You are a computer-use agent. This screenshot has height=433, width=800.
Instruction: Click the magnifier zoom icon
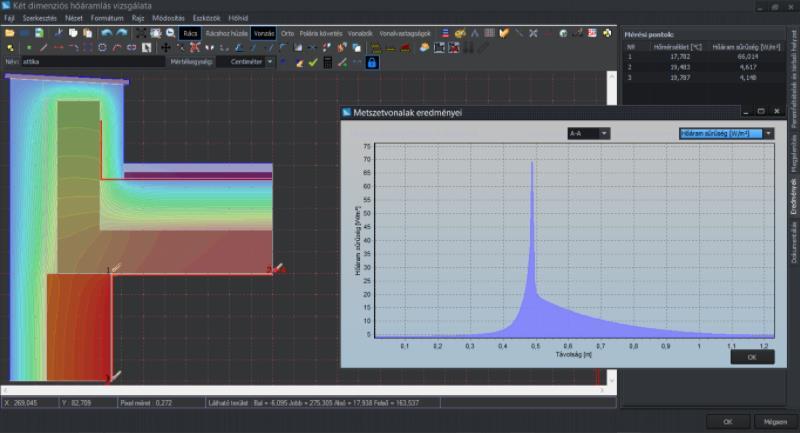tap(170, 33)
